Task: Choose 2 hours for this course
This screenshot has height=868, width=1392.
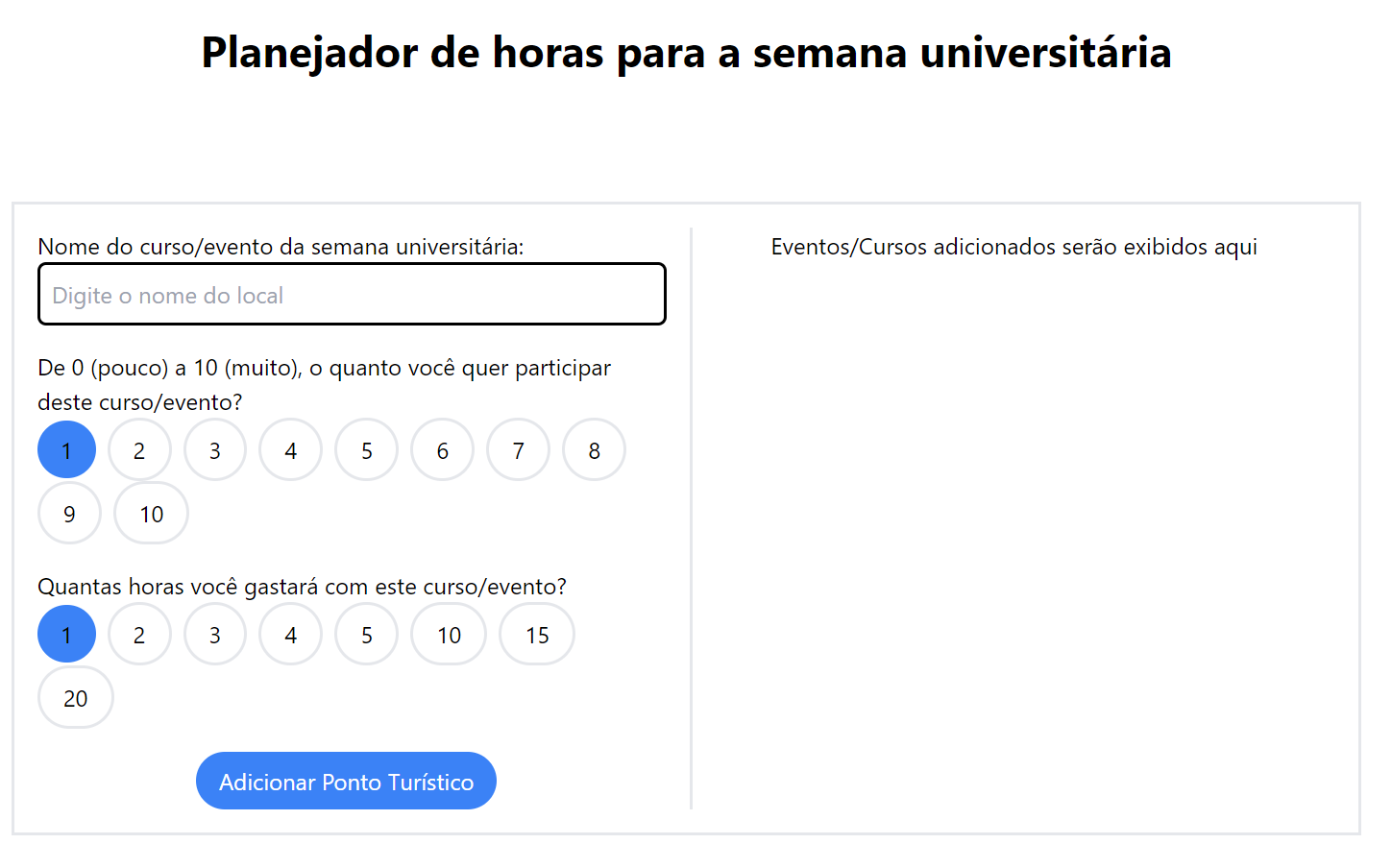Action: 139,634
